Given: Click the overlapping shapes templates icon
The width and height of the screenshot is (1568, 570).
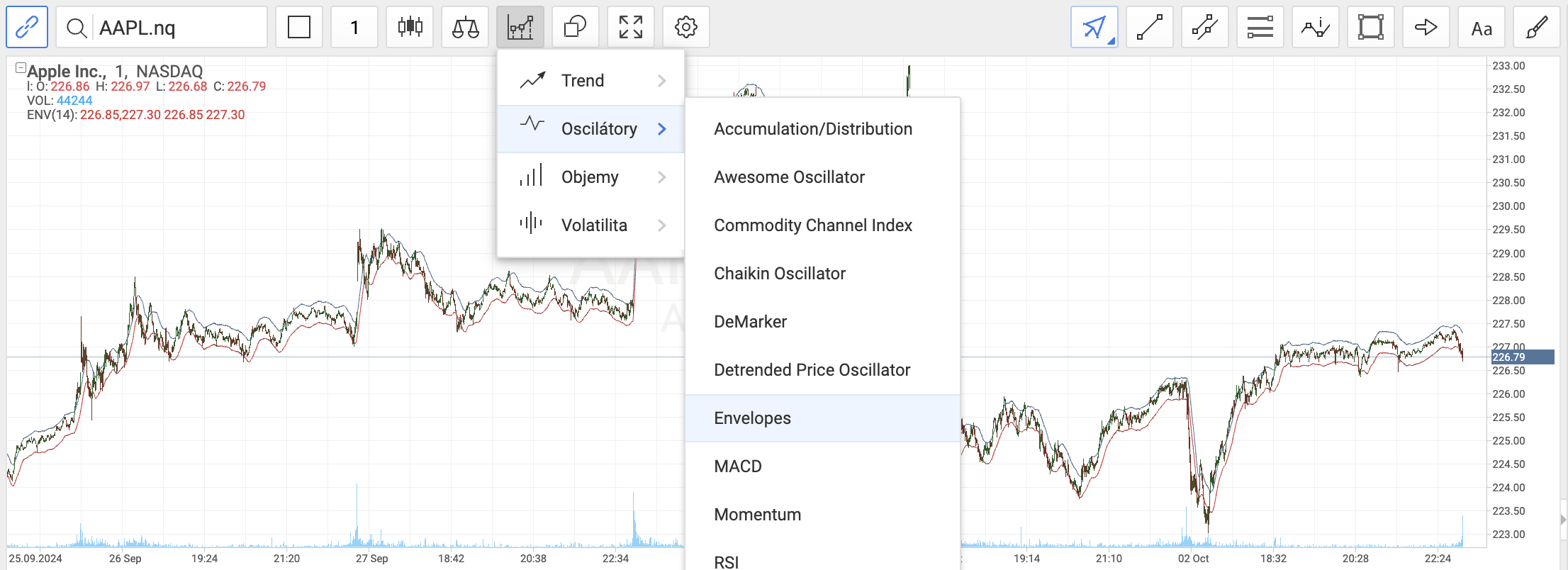Looking at the screenshot, I should [x=576, y=28].
